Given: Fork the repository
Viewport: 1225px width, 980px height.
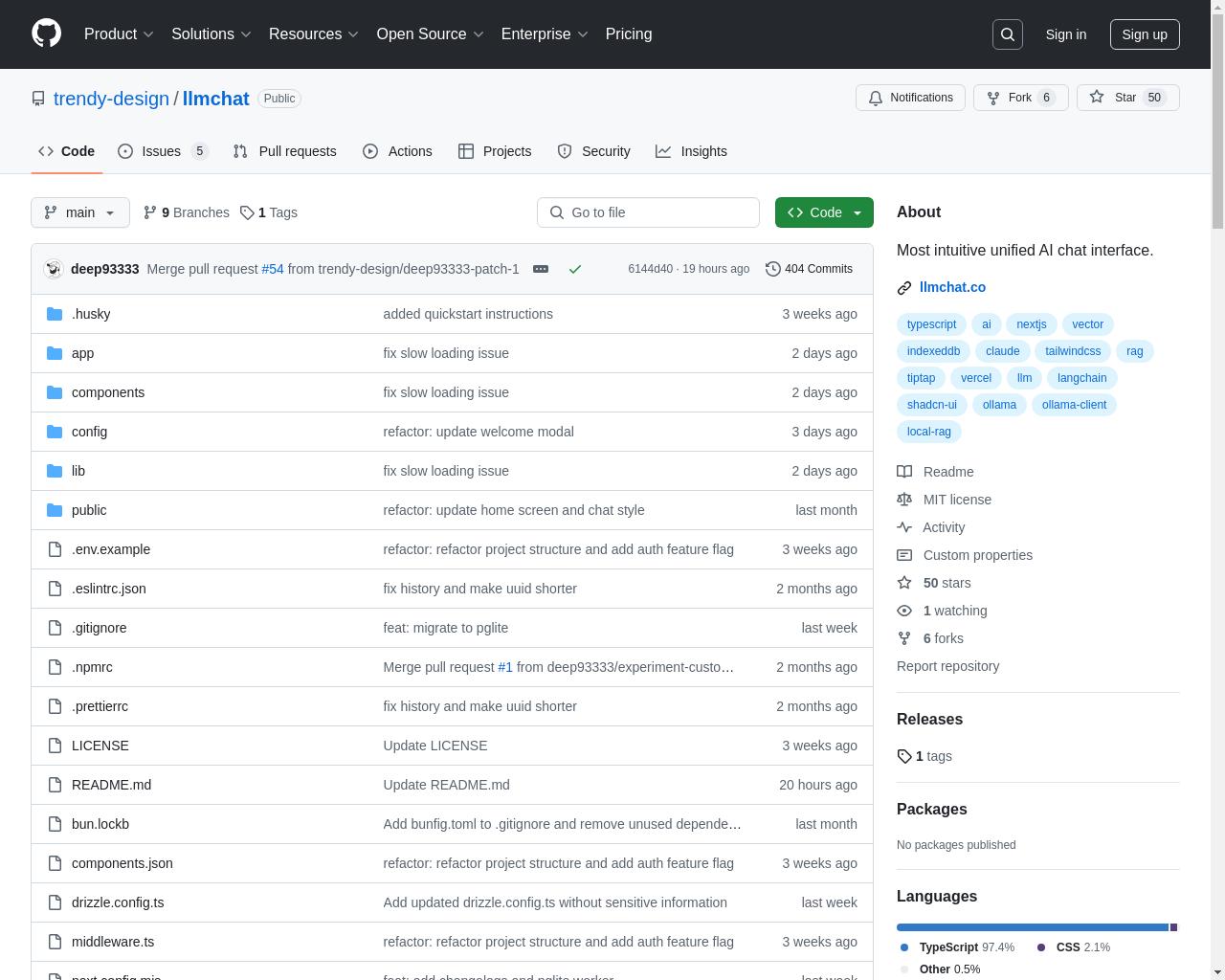Looking at the screenshot, I should [1020, 98].
